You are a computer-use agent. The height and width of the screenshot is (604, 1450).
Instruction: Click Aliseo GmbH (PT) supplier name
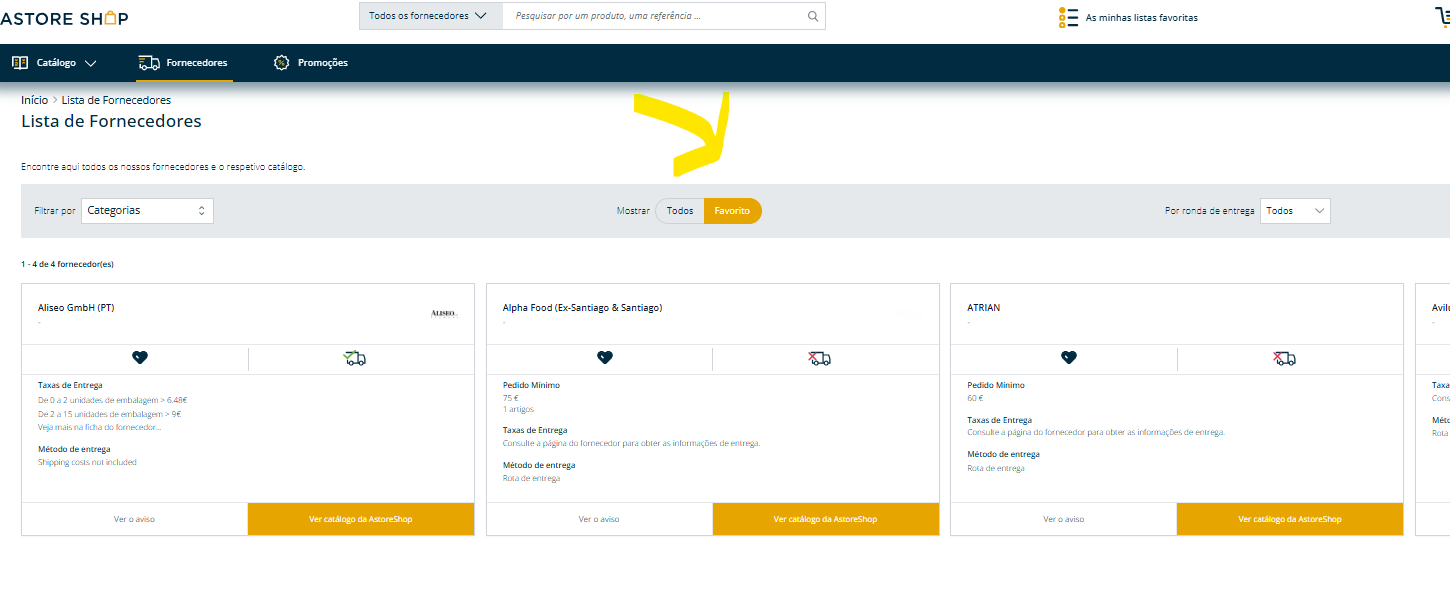pyautogui.click(x=76, y=308)
